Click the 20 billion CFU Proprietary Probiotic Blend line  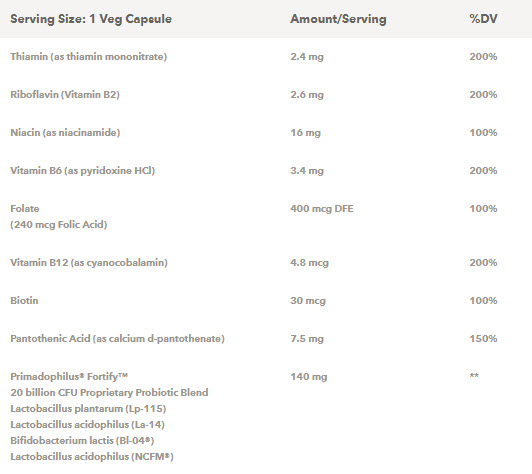coord(109,393)
